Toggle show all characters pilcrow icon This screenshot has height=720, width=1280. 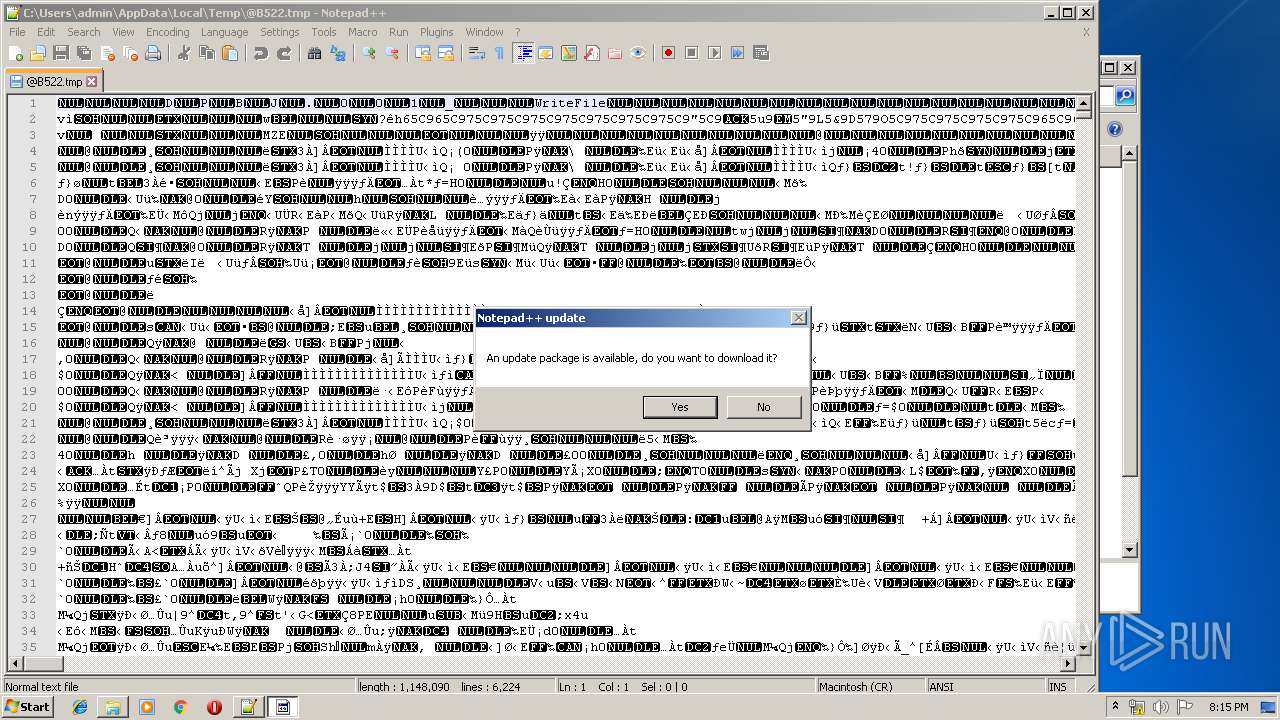click(x=499, y=53)
